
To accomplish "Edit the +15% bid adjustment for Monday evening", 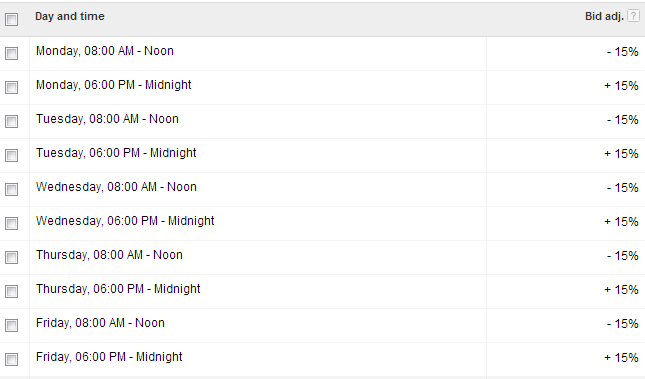I will (621, 86).
